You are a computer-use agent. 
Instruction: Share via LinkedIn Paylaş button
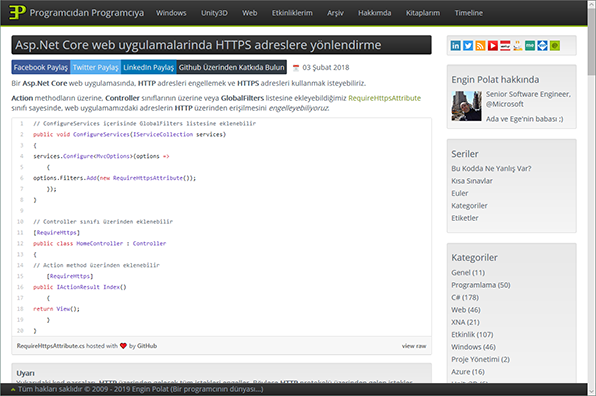(x=149, y=67)
